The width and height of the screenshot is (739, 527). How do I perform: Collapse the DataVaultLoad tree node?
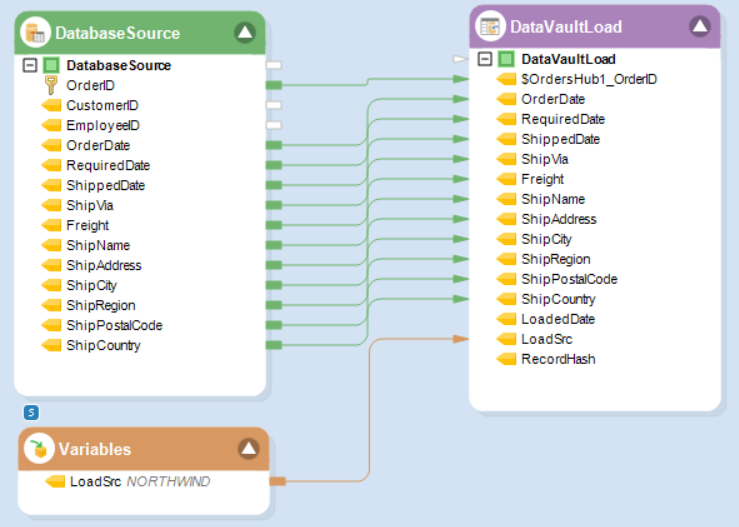484,59
